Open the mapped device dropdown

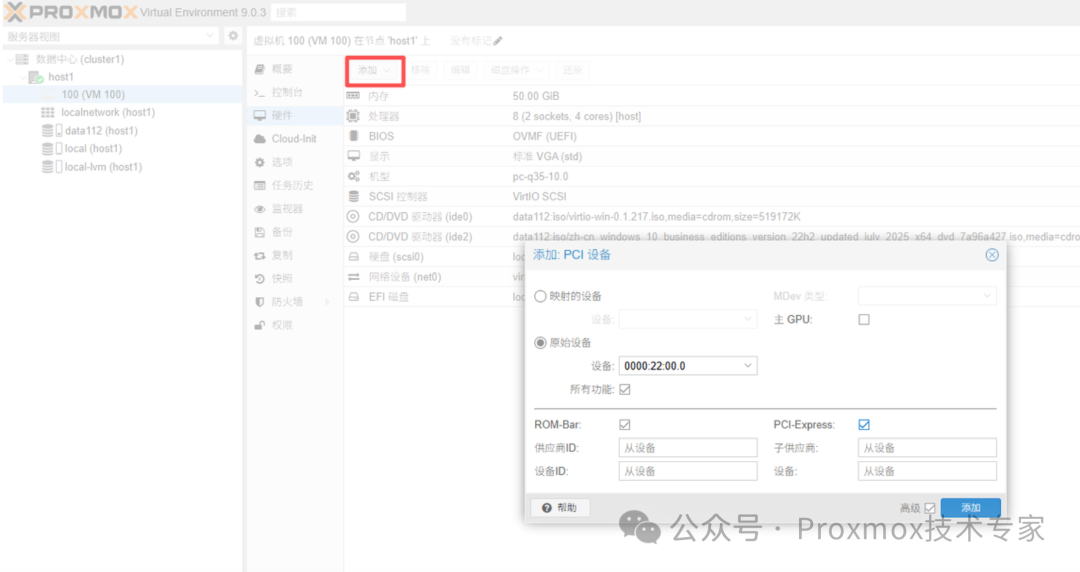747,320
